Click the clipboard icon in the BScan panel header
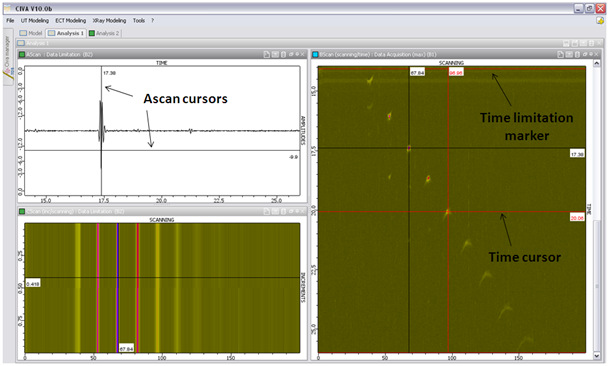 pyautogui.click(x=577, y=54)
